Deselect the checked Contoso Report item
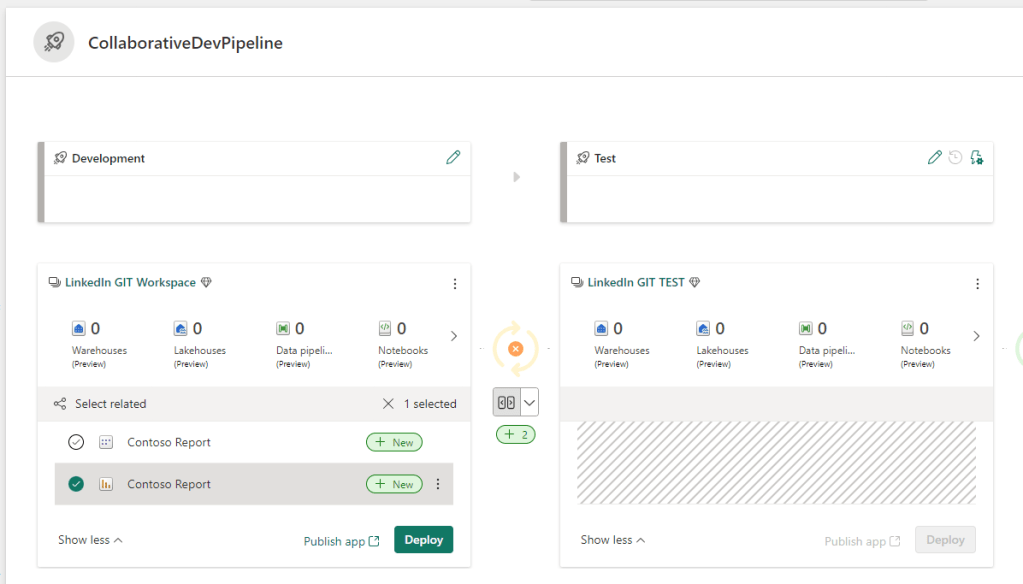This screenshot has width=1023, height=584. (75, 483)
